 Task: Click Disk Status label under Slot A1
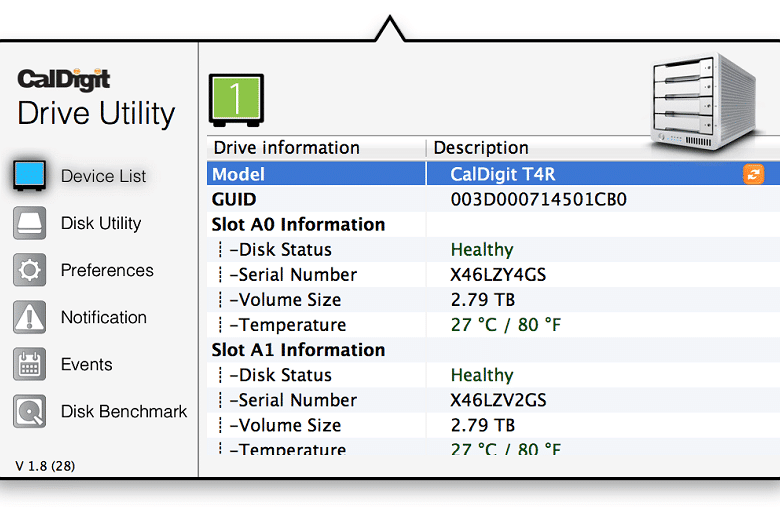point(281,375)
